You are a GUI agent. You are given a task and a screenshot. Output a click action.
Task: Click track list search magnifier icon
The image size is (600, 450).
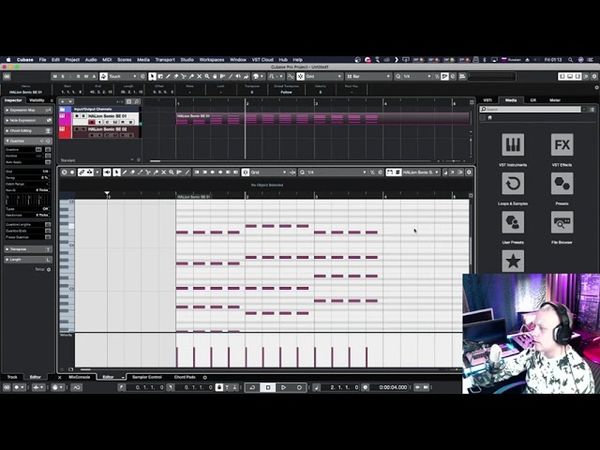[137, 101]
